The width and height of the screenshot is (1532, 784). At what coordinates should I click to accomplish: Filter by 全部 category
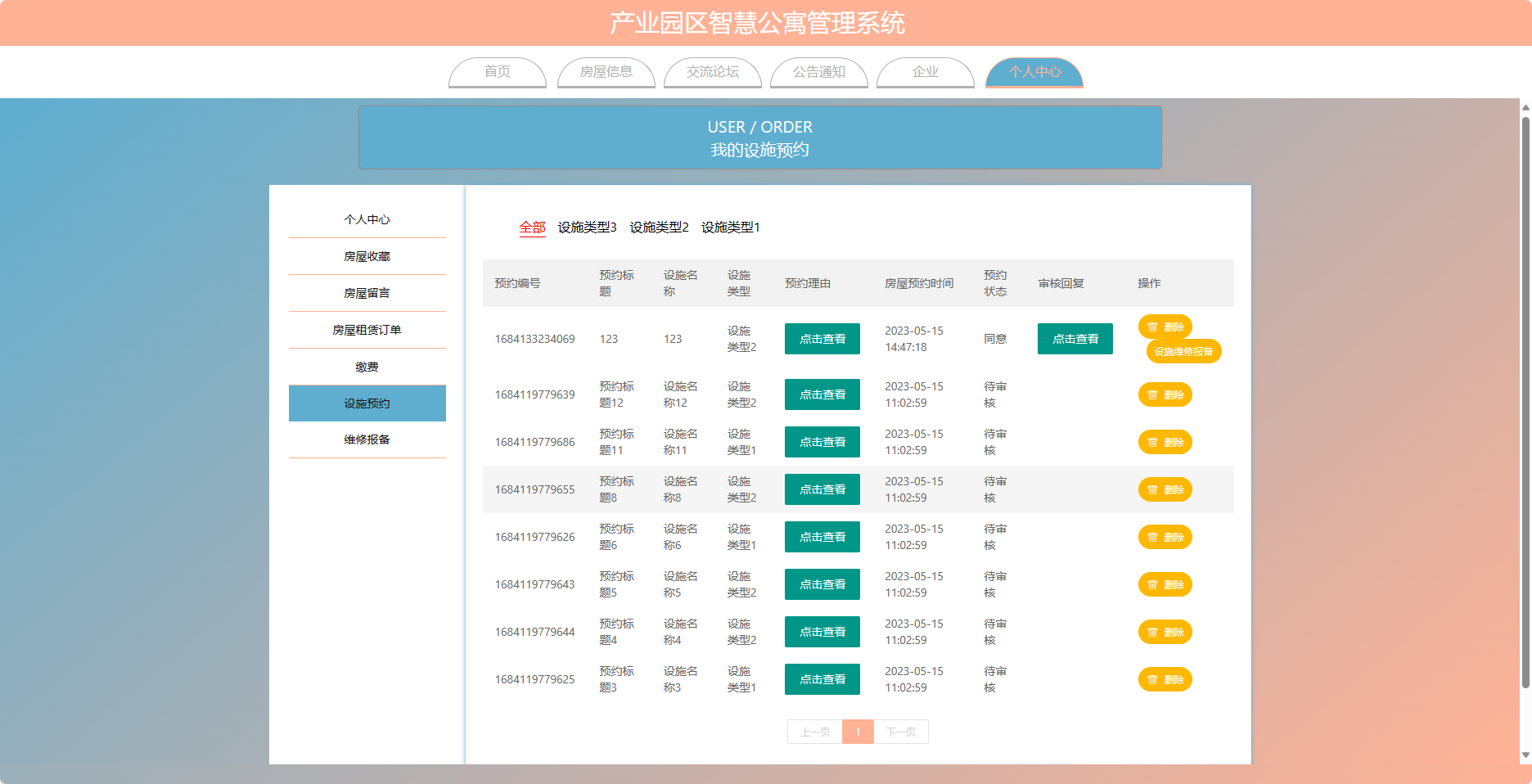click(x=533, y=228)
